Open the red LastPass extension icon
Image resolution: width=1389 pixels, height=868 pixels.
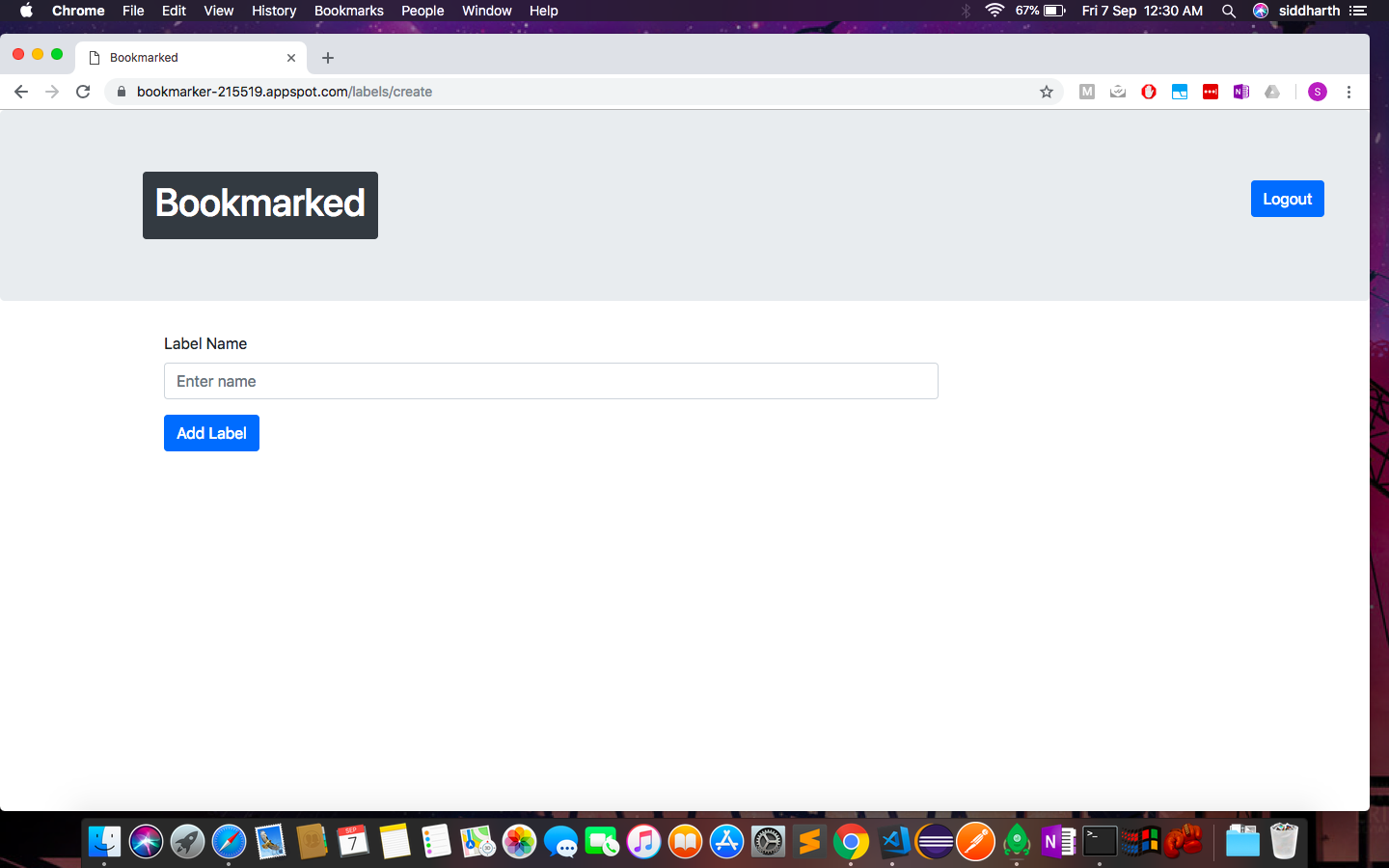tap(1211, 92)
